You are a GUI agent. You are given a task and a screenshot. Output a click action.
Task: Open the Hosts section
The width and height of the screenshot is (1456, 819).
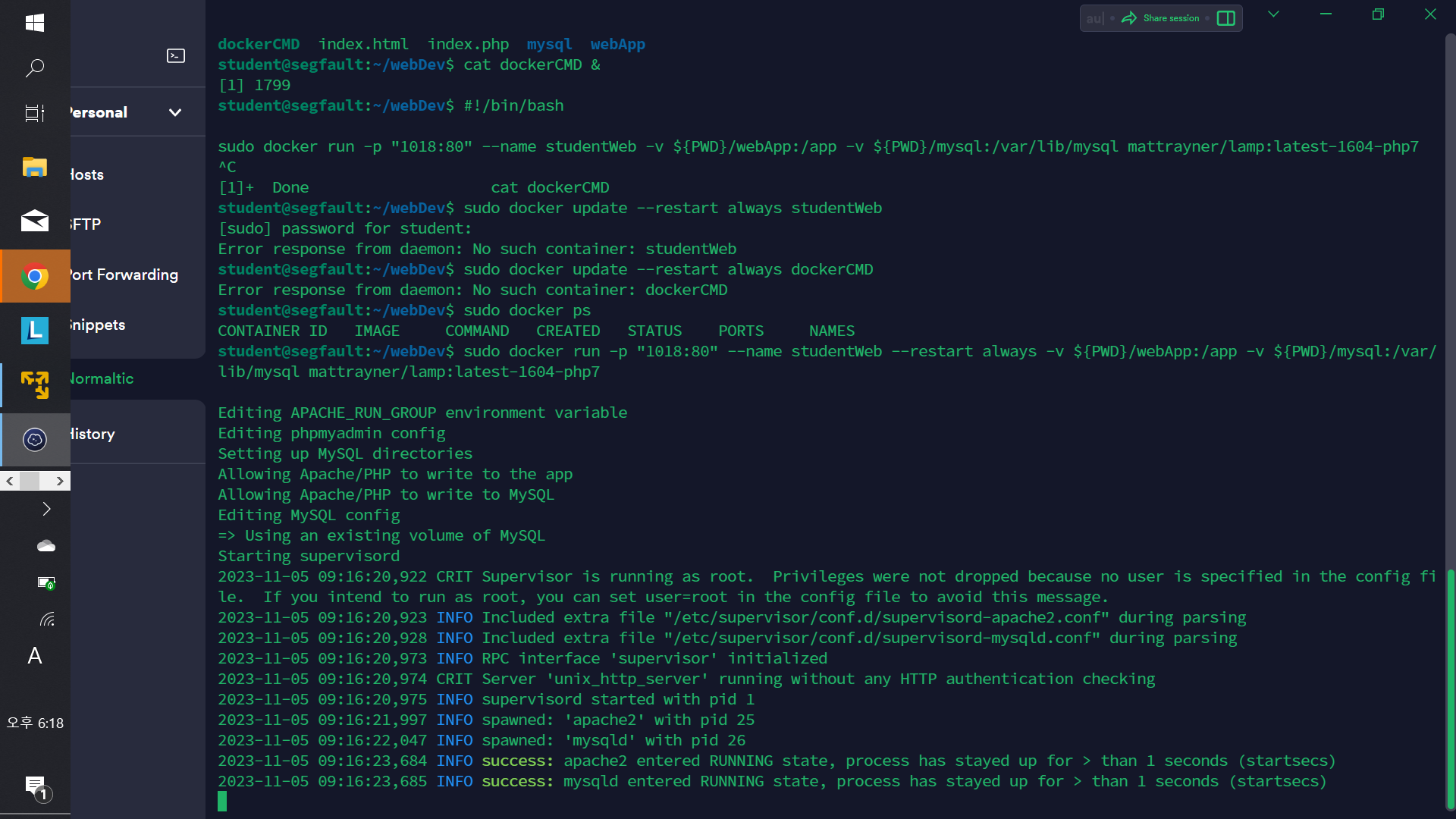point(87,174)
